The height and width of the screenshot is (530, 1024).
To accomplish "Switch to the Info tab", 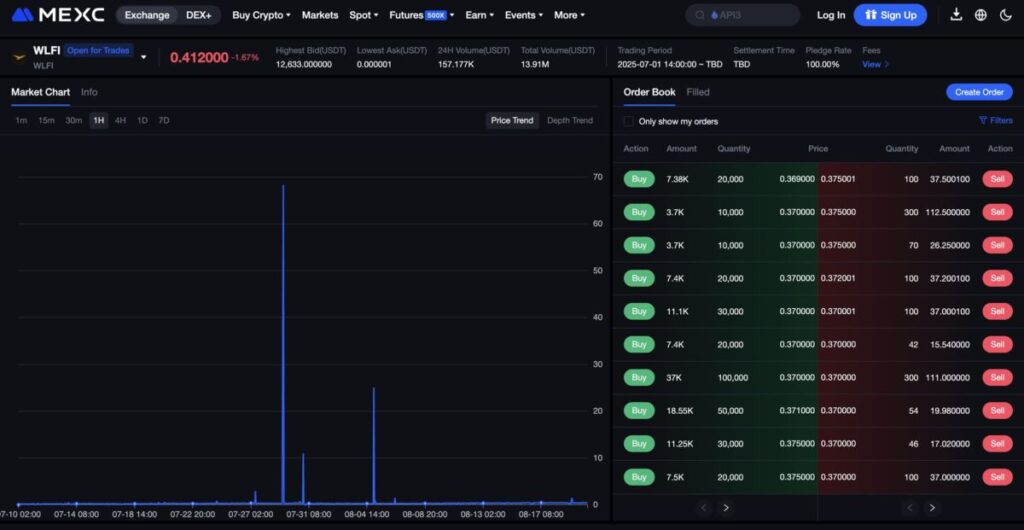I will (x=89, y=93).
